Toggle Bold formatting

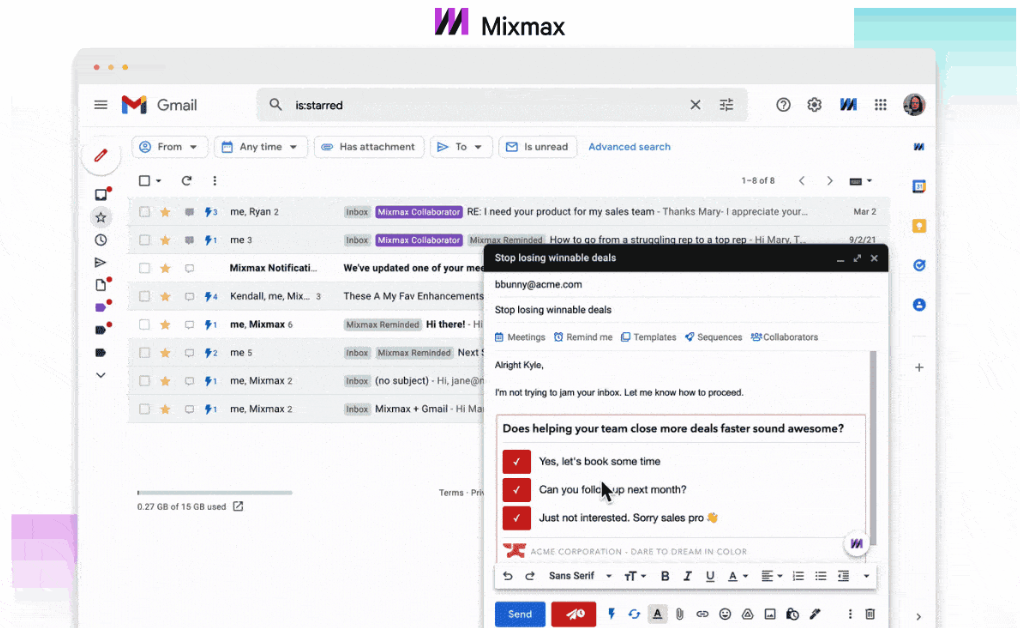click(665, 576)
